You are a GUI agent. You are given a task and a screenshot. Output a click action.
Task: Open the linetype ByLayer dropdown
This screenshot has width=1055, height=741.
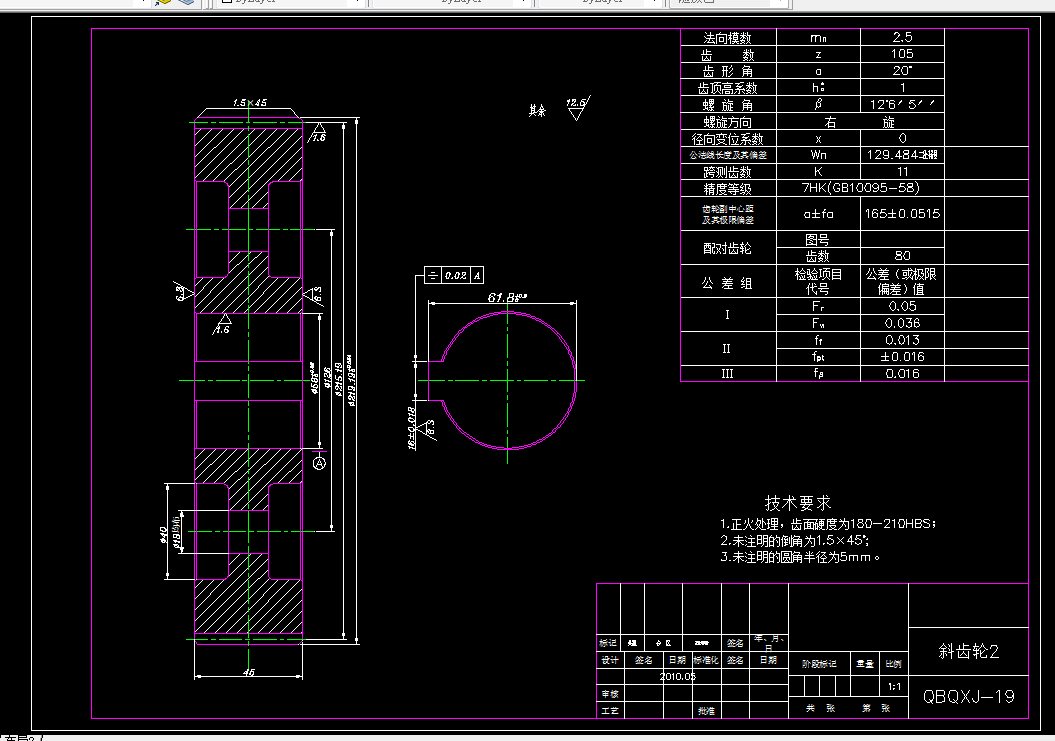coord(451,2)
